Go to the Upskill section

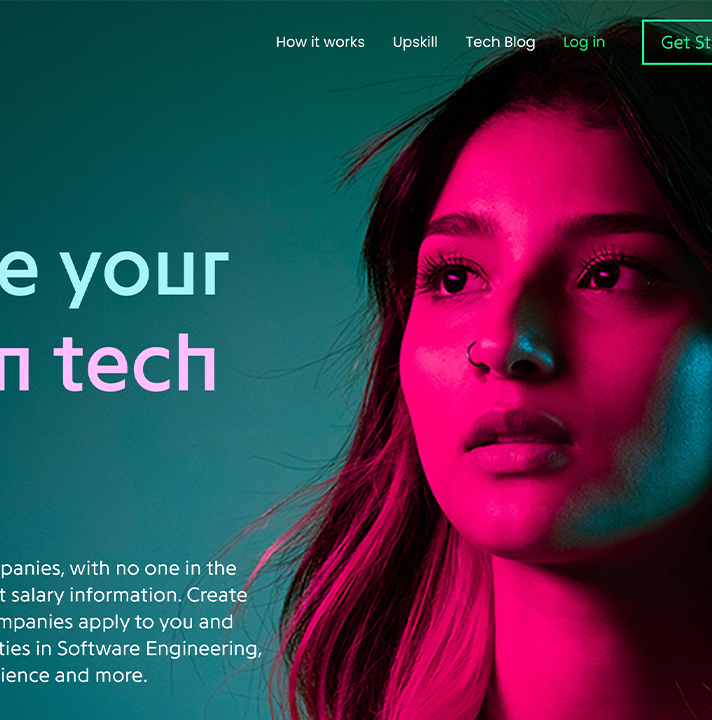click(415, 43)
